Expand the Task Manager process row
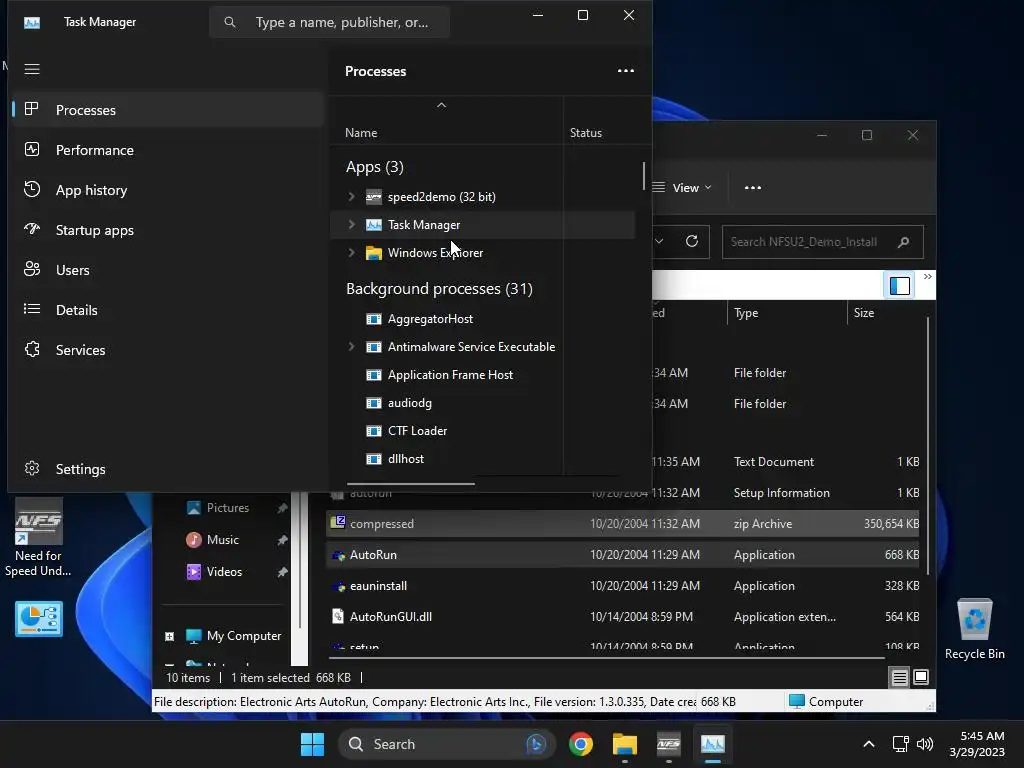This screenshot has height=768, width=1024. tap(351, 225)
